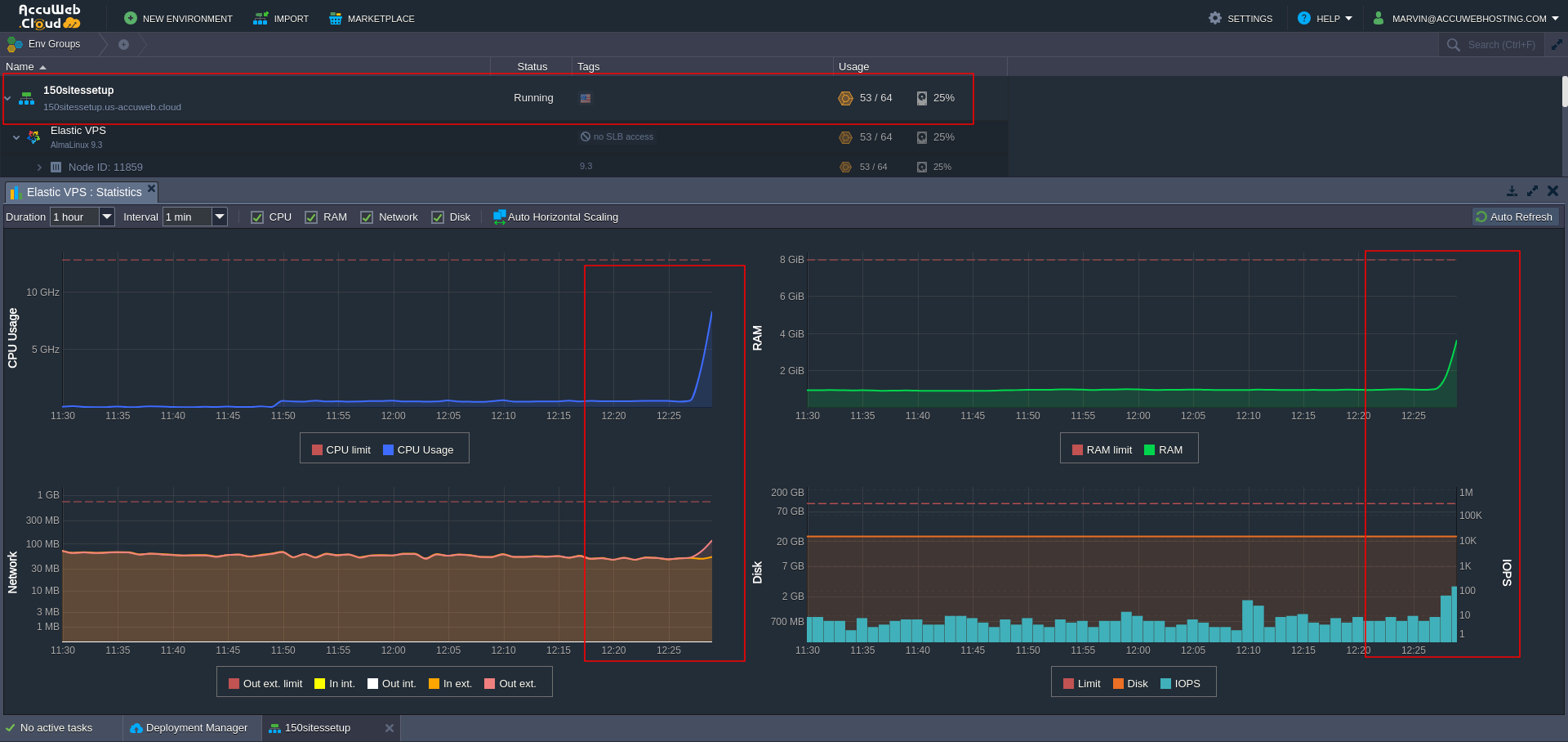Image resolution: width=1568 pixels, height=742 pixels.
Task: Click the tags icon for 150sitessetup
Action: pyautogui.click(x=586, y=98)
